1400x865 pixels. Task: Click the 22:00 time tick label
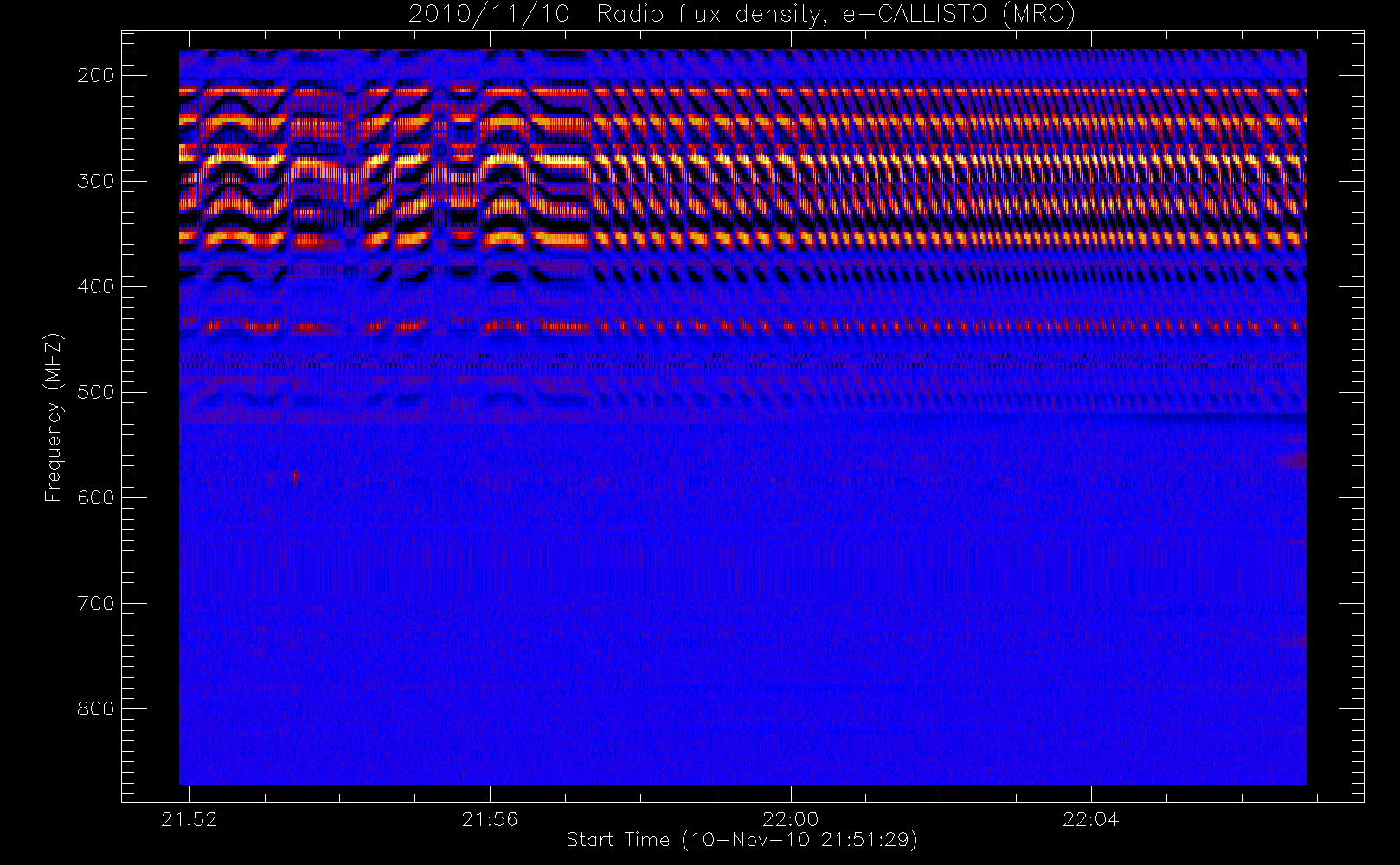(790, 819)
